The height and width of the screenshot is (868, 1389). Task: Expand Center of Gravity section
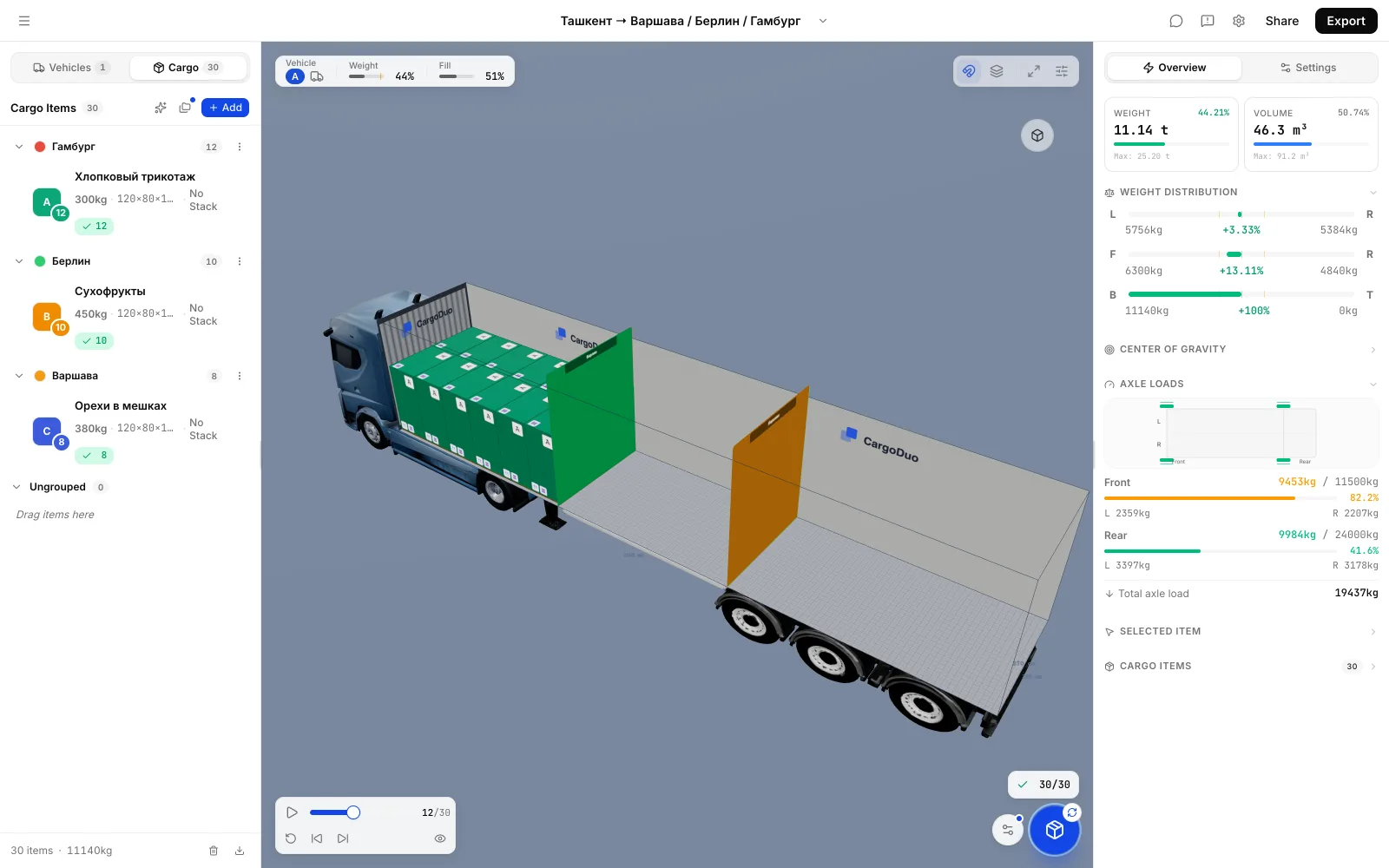coord(1373,350)
